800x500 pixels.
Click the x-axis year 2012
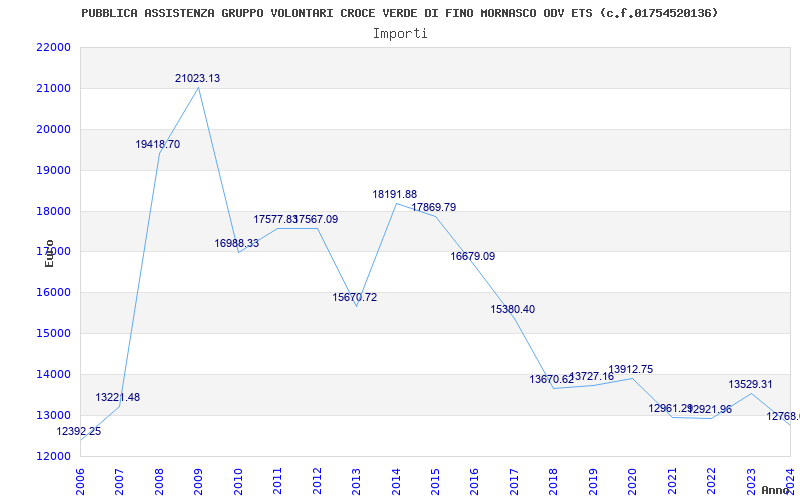coord(317,482)
